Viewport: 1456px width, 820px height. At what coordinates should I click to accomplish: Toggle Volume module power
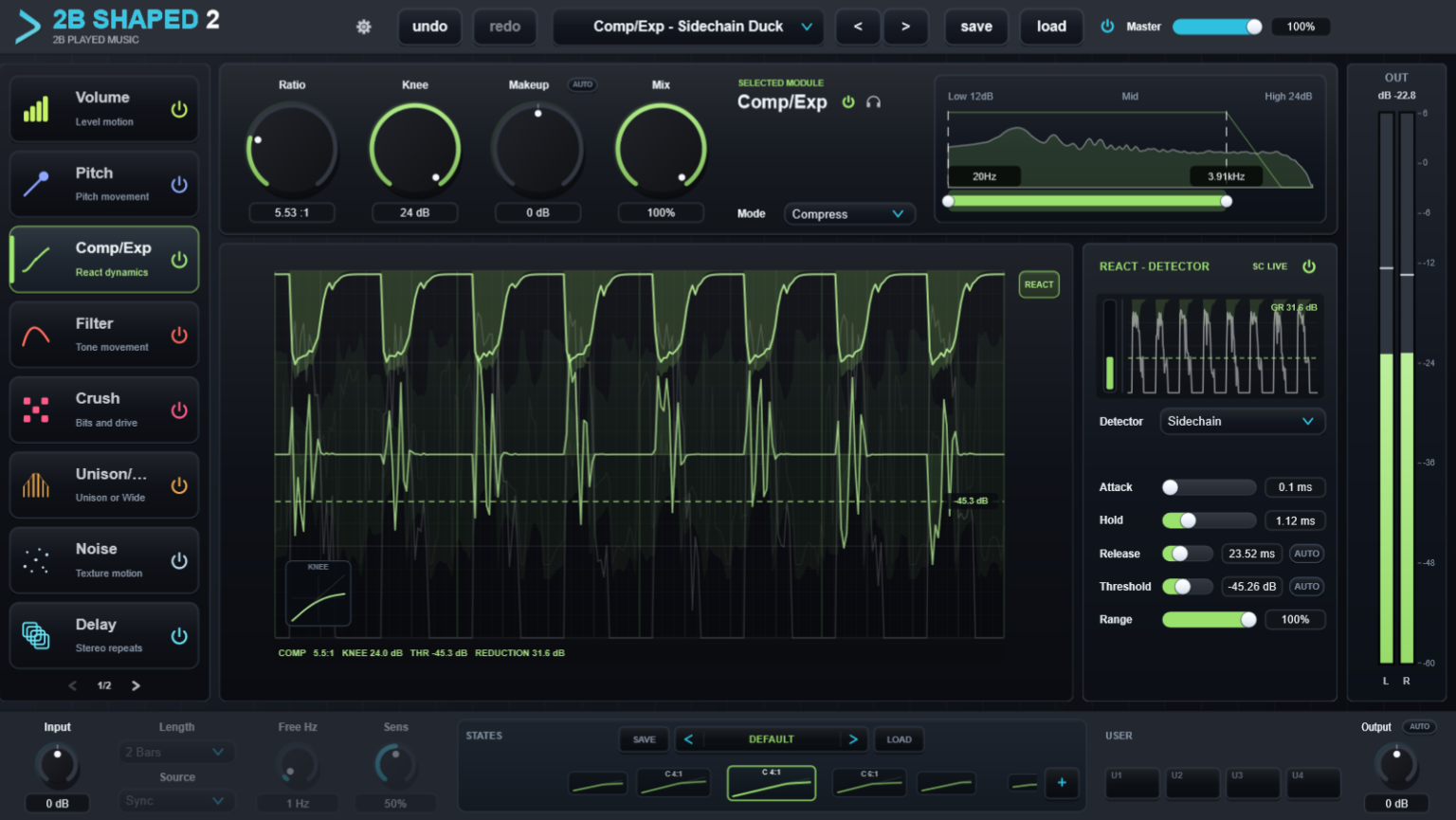pos(179,109)
